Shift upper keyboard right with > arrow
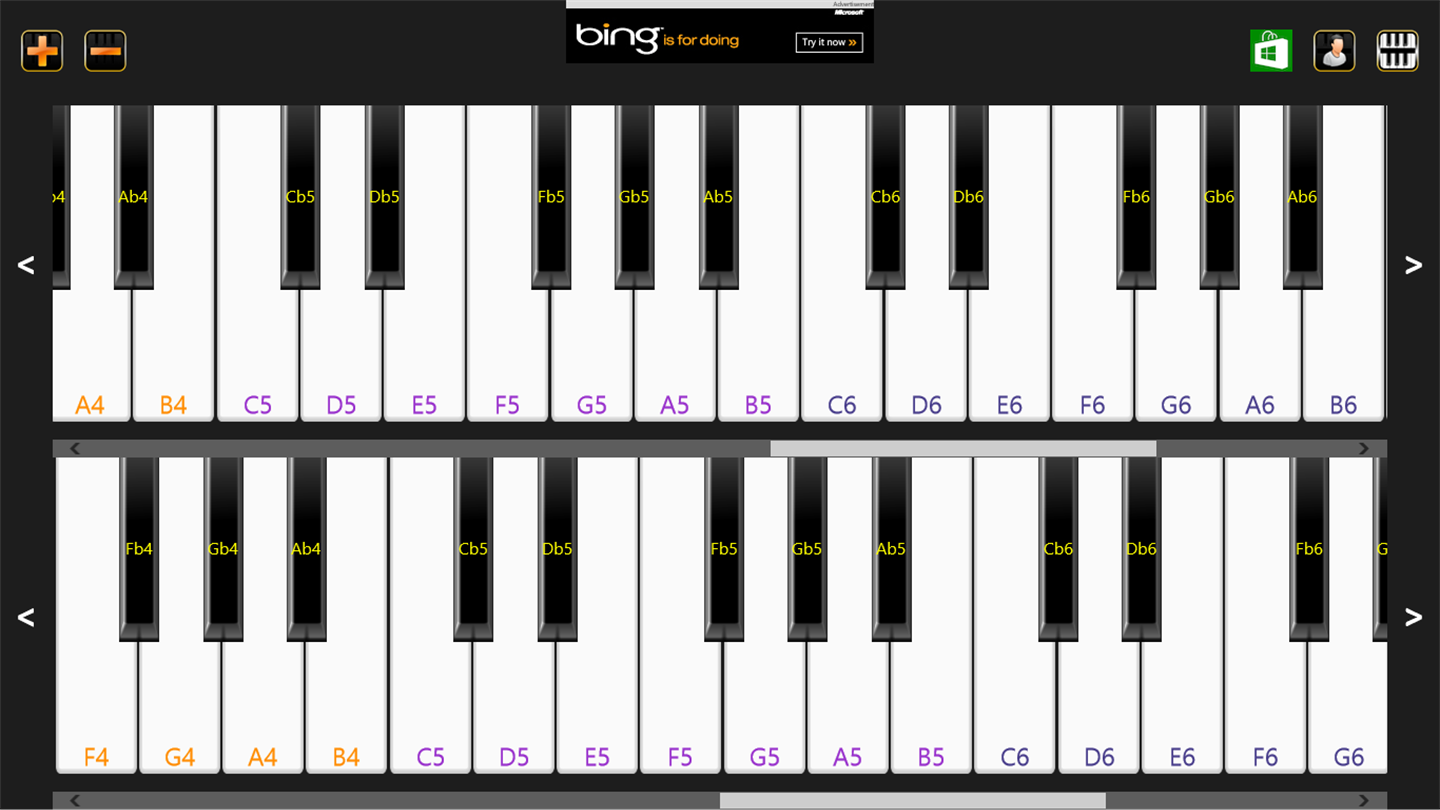 (x=1413, y=265)
